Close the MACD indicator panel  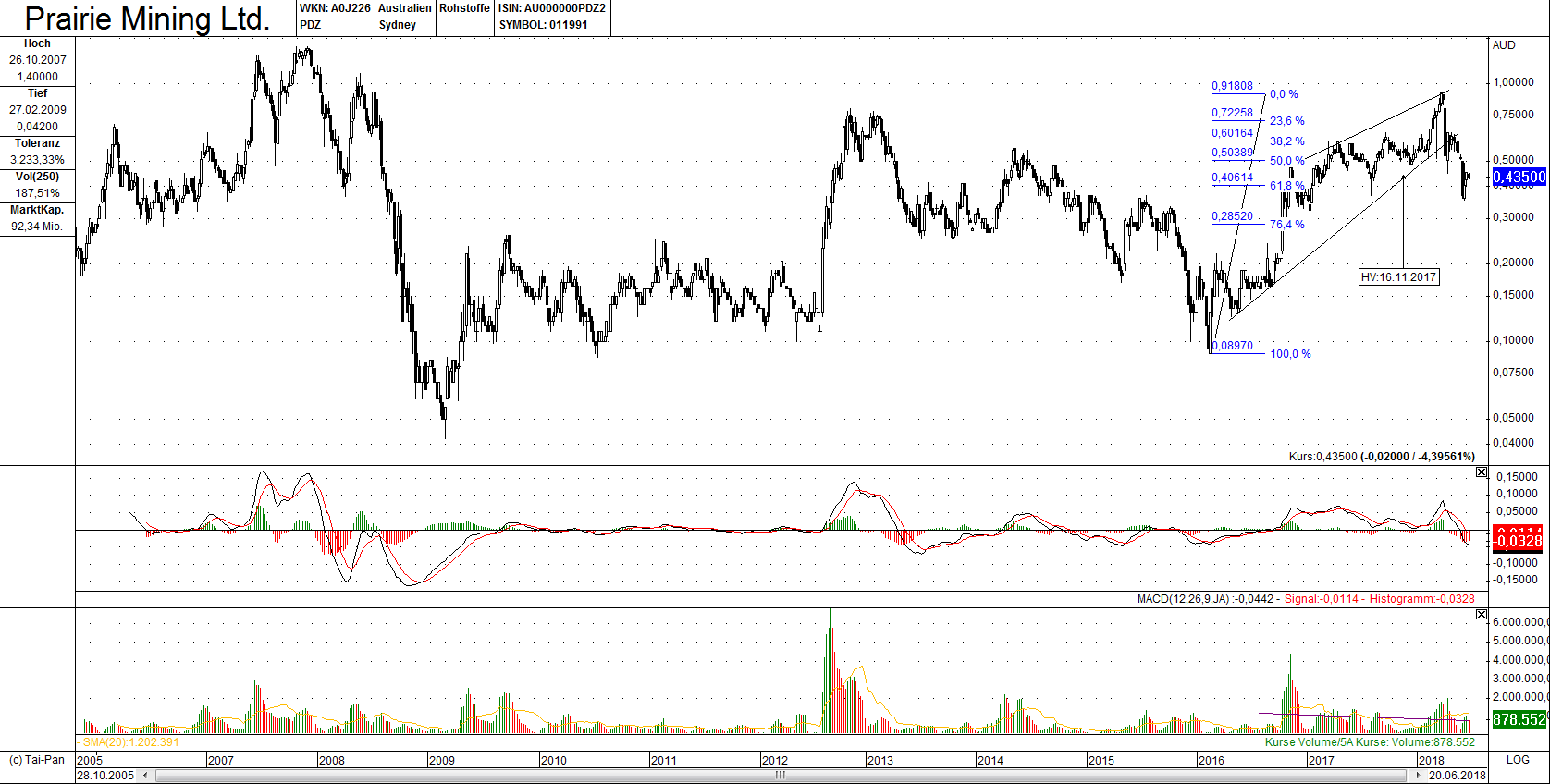[x=1482, y=472]
